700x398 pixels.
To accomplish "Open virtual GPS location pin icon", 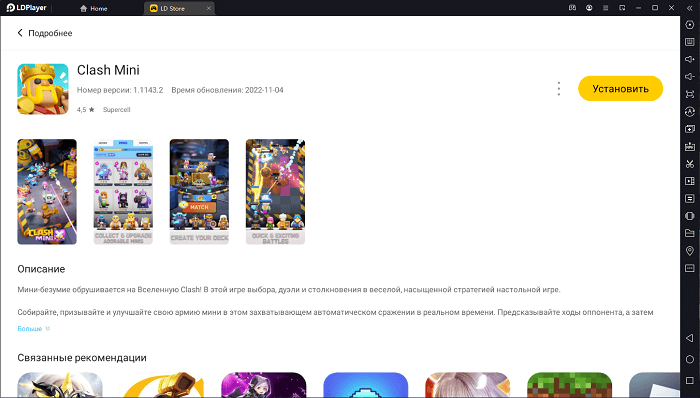I will coord(690,251).
